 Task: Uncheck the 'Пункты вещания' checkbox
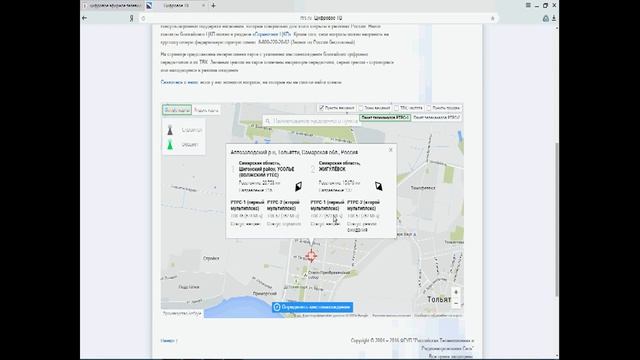point(321,108)
